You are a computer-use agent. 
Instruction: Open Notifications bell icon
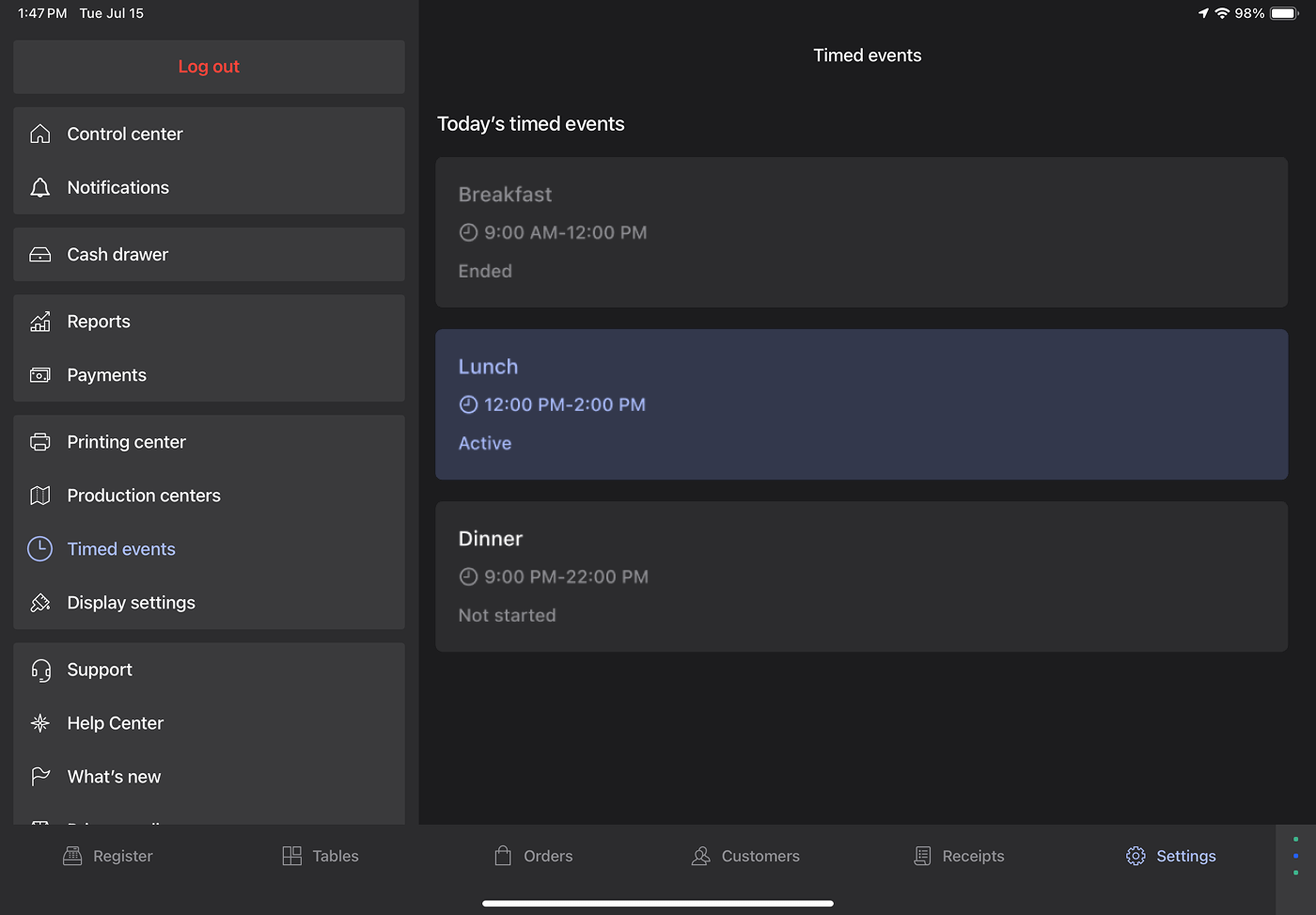pos(40,188)
